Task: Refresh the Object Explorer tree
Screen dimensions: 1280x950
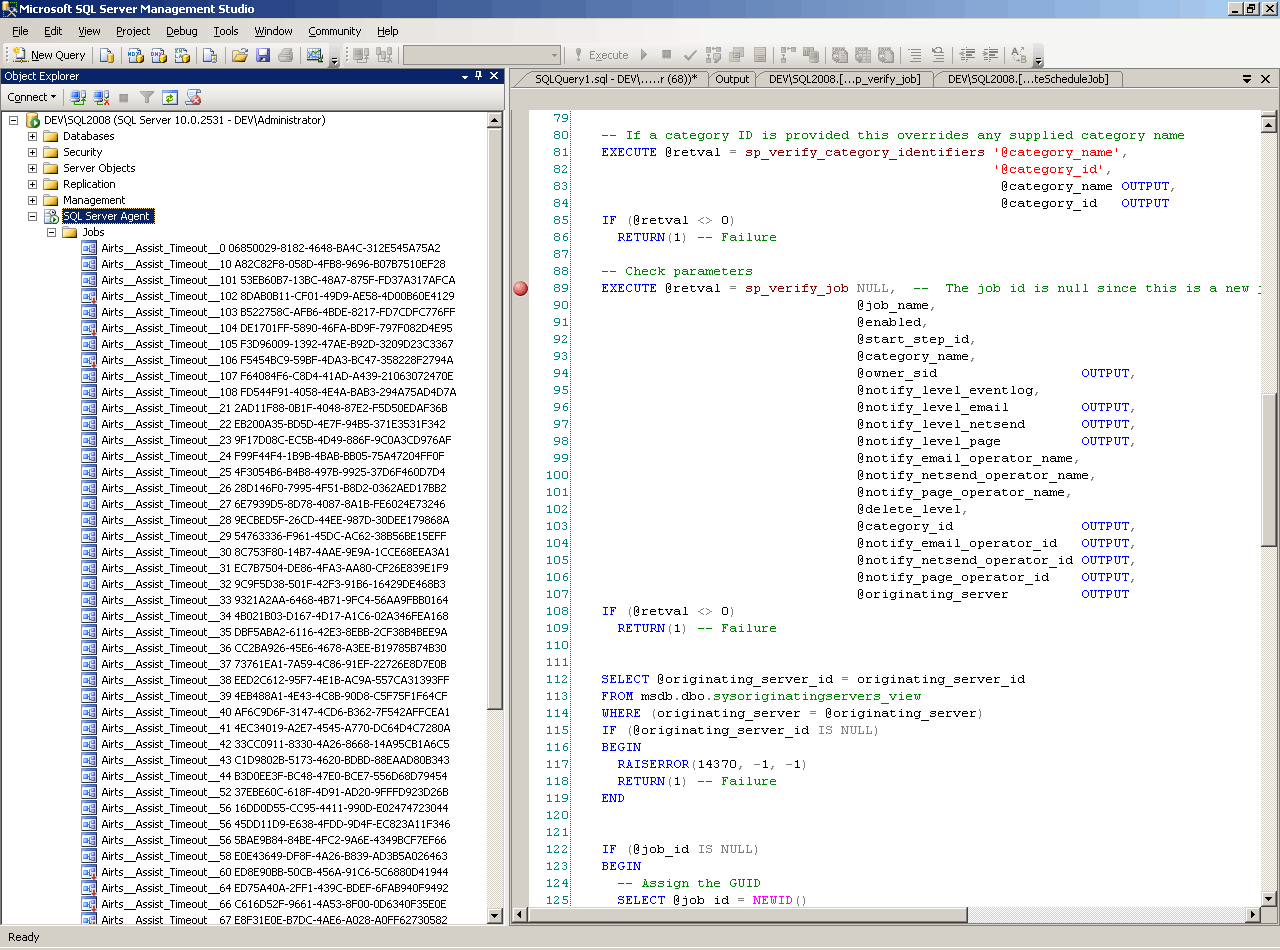Action: [x=170, y=97]
